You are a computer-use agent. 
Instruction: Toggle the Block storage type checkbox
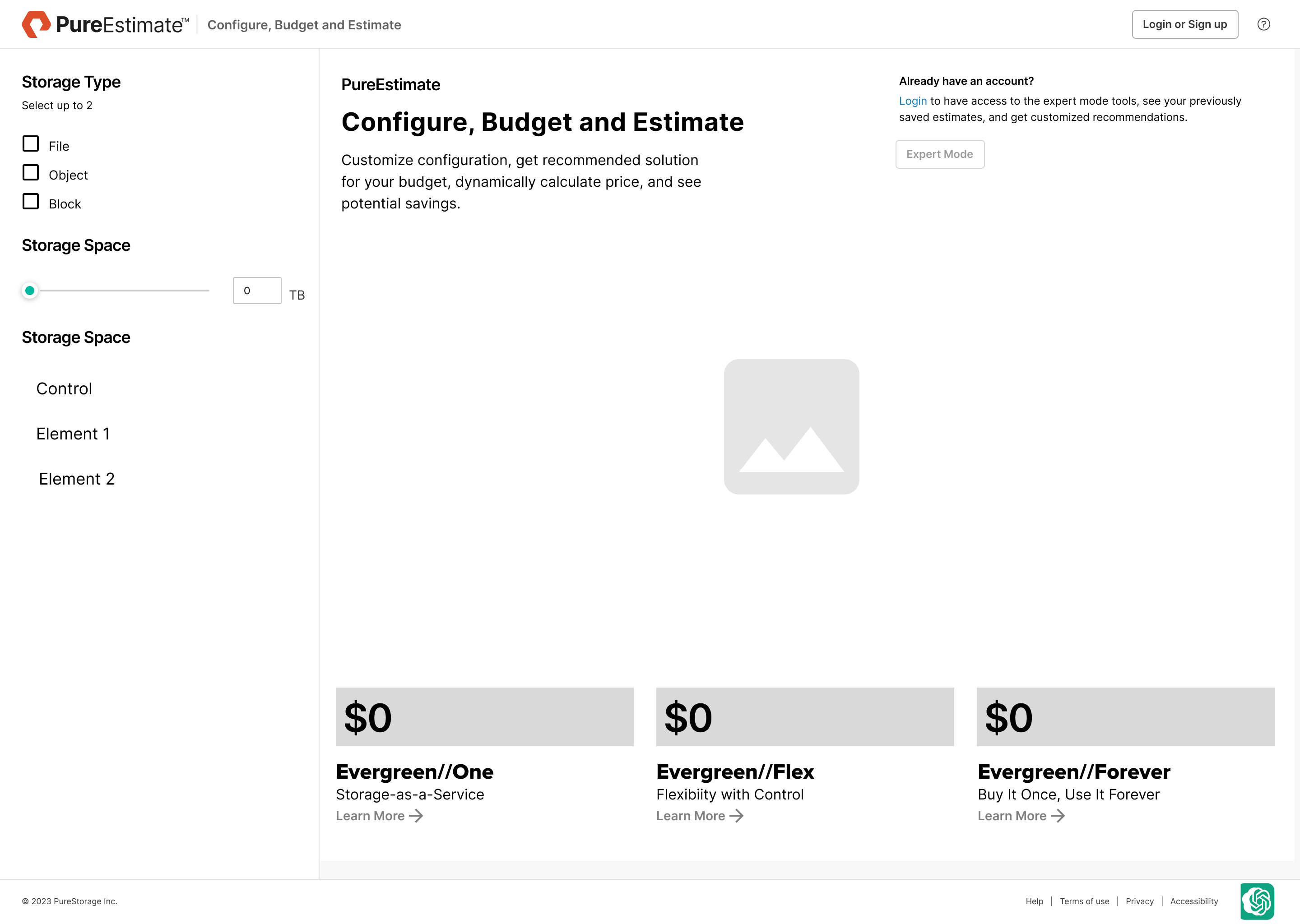pos(31,202)
